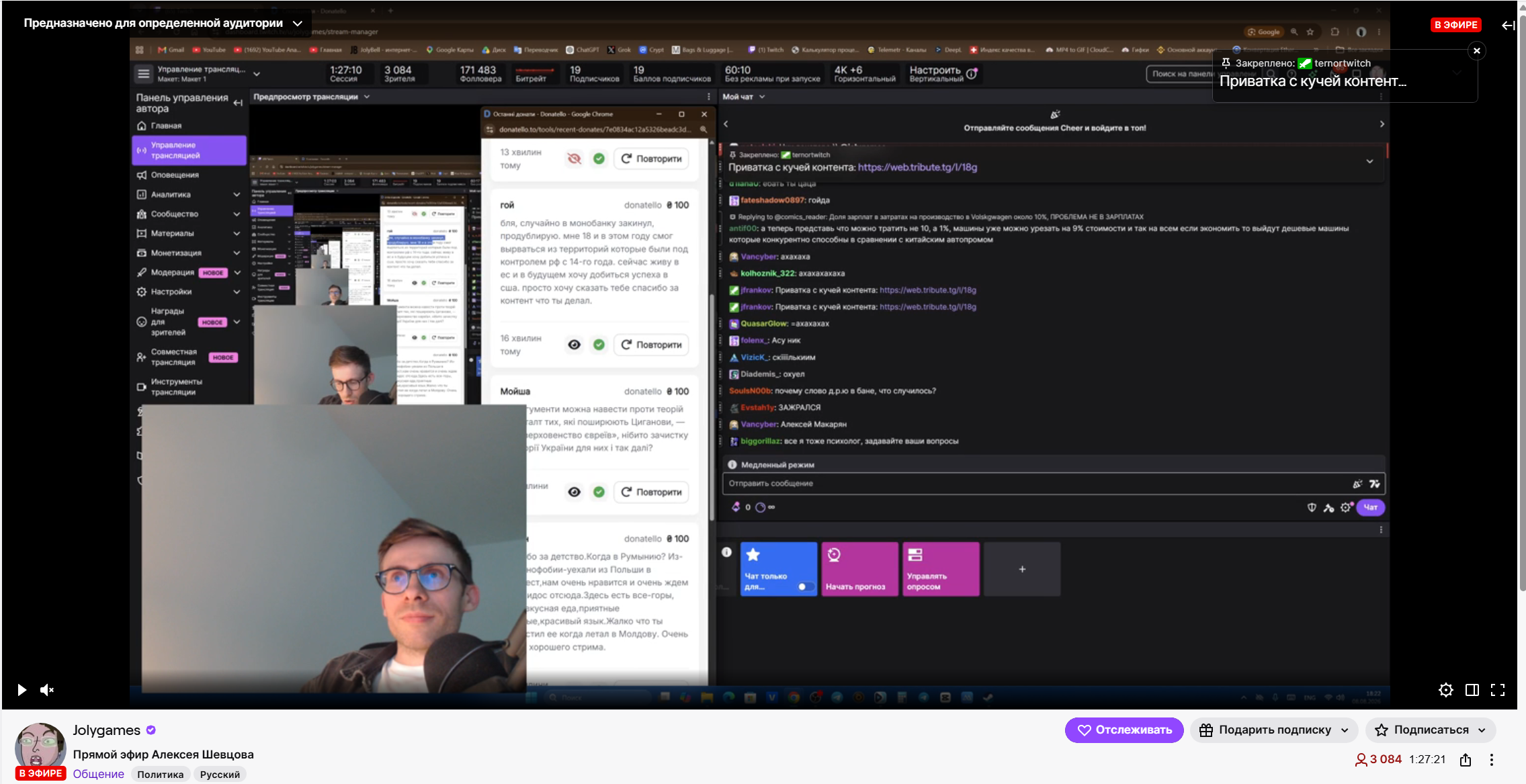Start playback with the play button

[x=22, y=690]
